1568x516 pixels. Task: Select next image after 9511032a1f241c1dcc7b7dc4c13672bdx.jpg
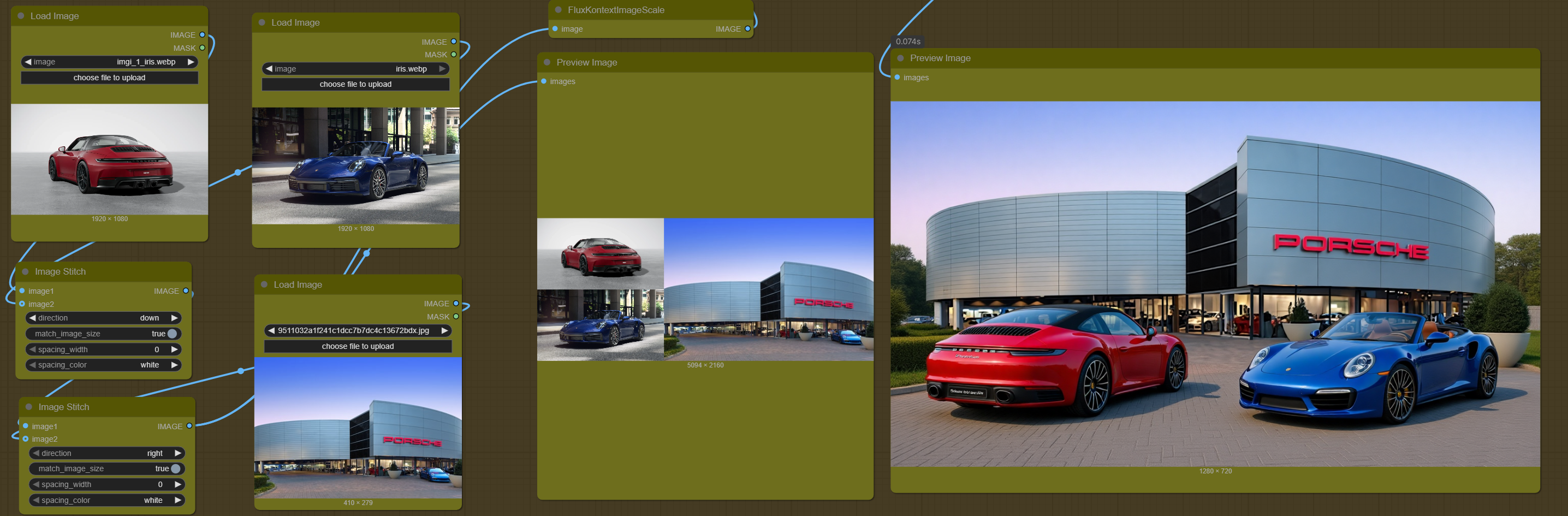444,330
